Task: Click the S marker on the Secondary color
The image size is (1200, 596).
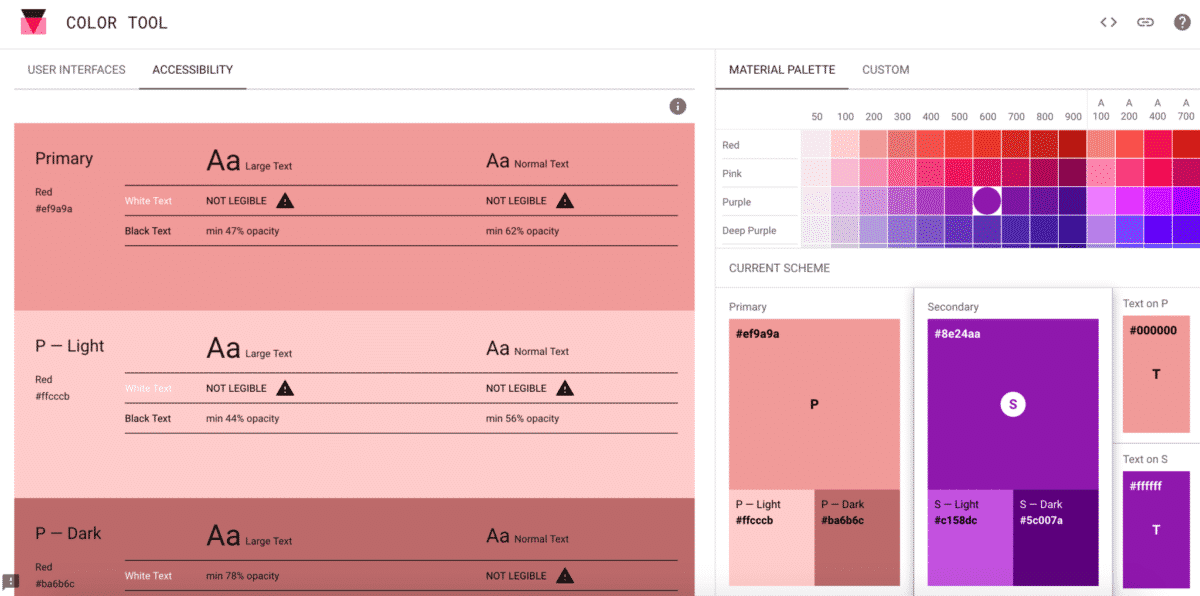Action: [x=1013, y=404]
